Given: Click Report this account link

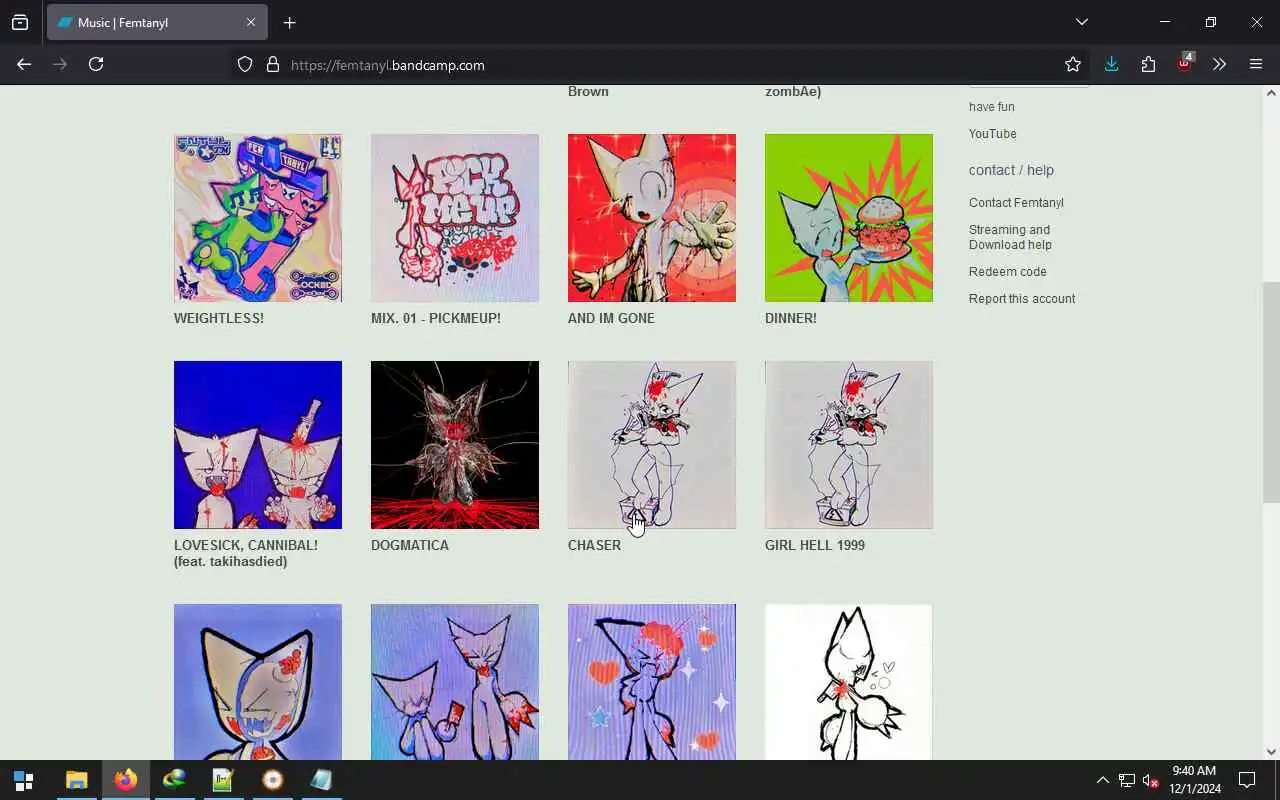Looking at the screenshot, I should [1022, 299].
